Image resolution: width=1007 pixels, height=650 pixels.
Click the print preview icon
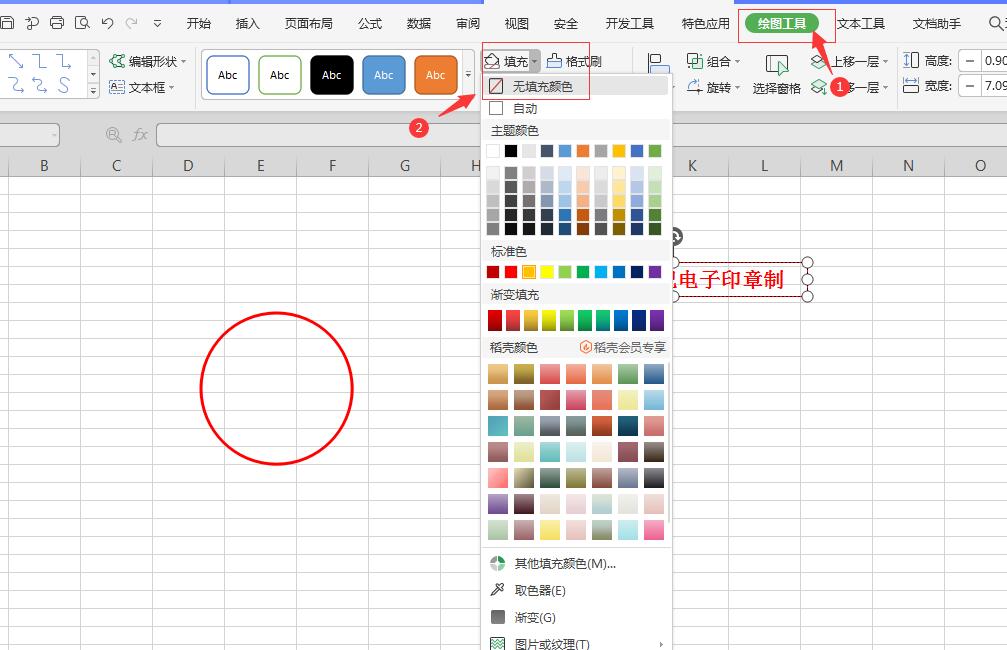tap(82, 23)
